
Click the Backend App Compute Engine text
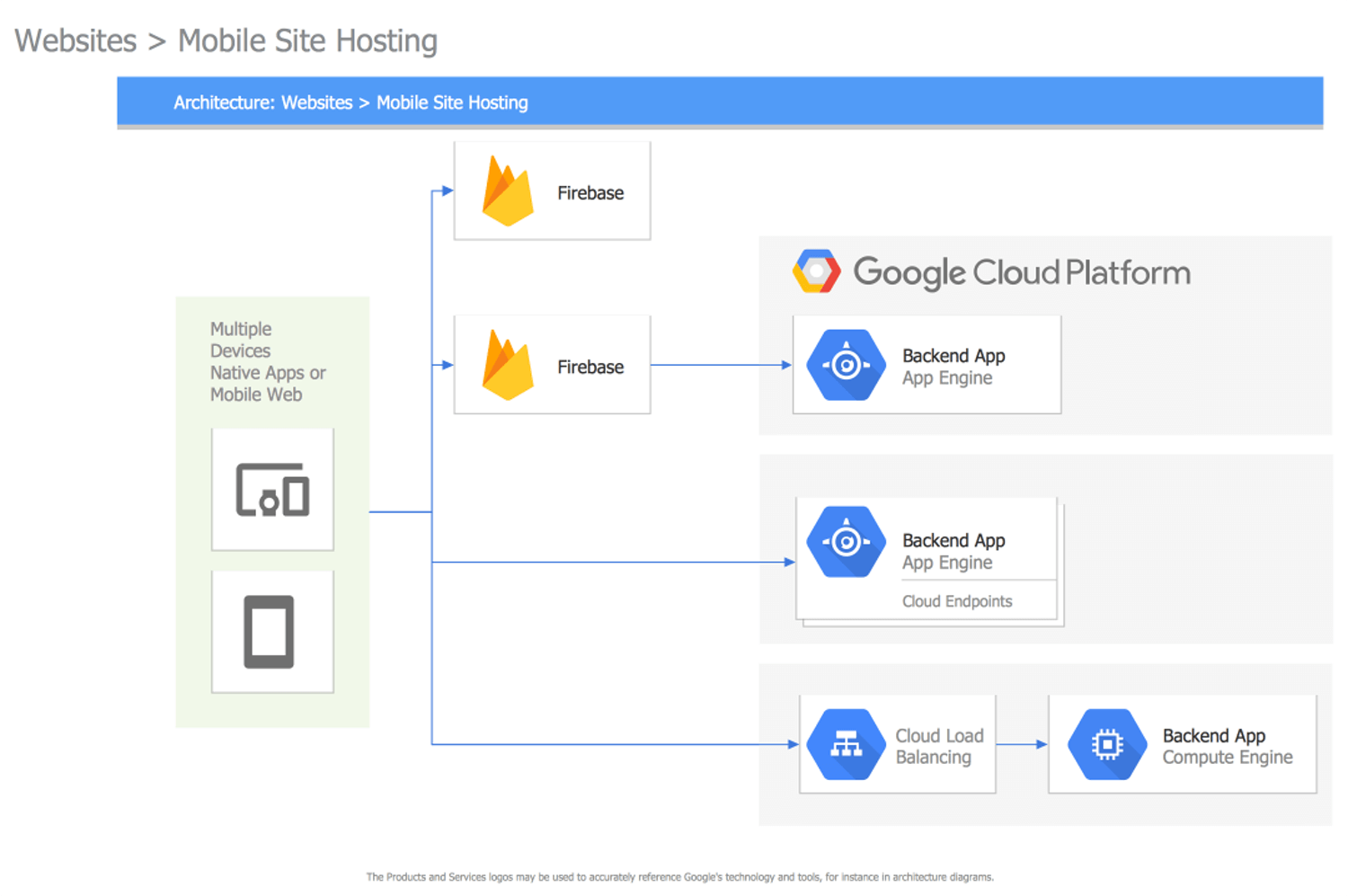tap(1228, 747)
